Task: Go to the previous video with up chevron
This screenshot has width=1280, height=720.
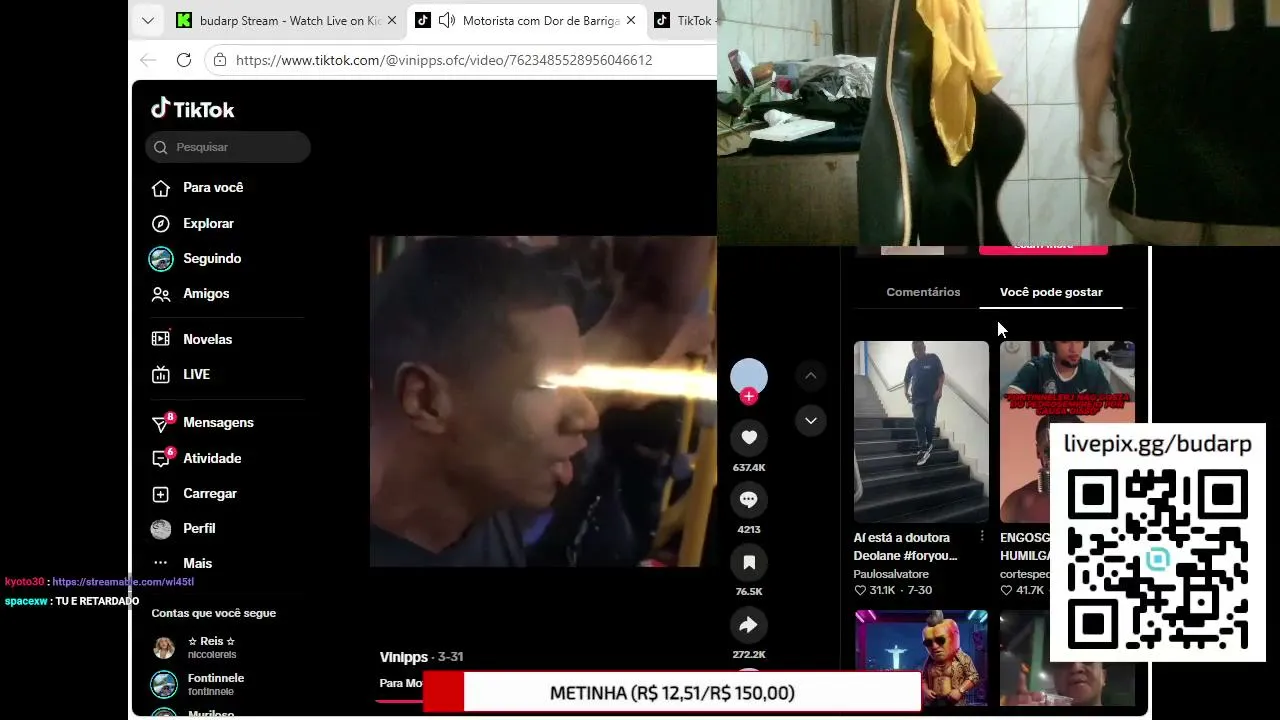Action: 811,376
